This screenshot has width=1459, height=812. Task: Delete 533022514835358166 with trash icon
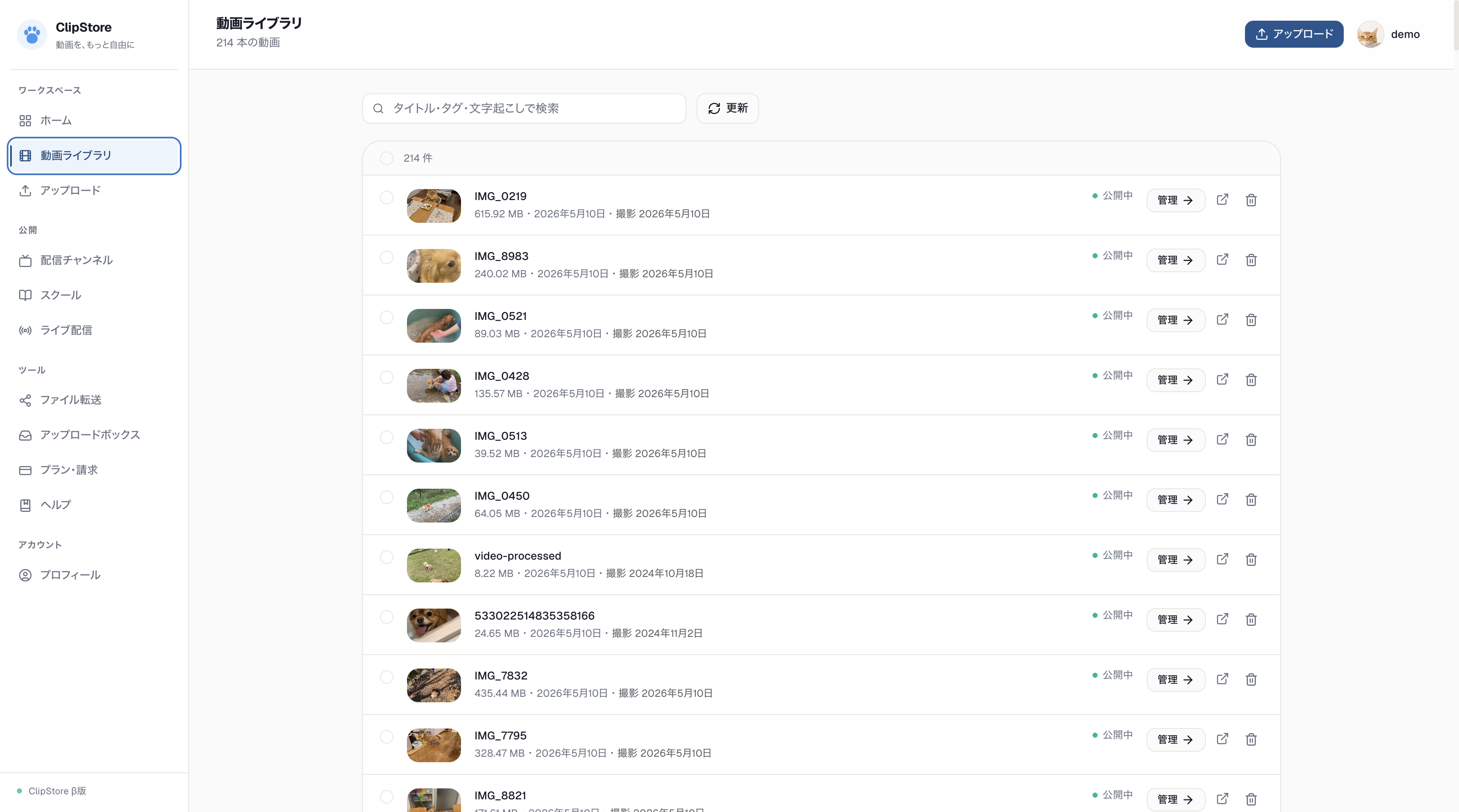pyautogui.click(x=1251, y=620)
